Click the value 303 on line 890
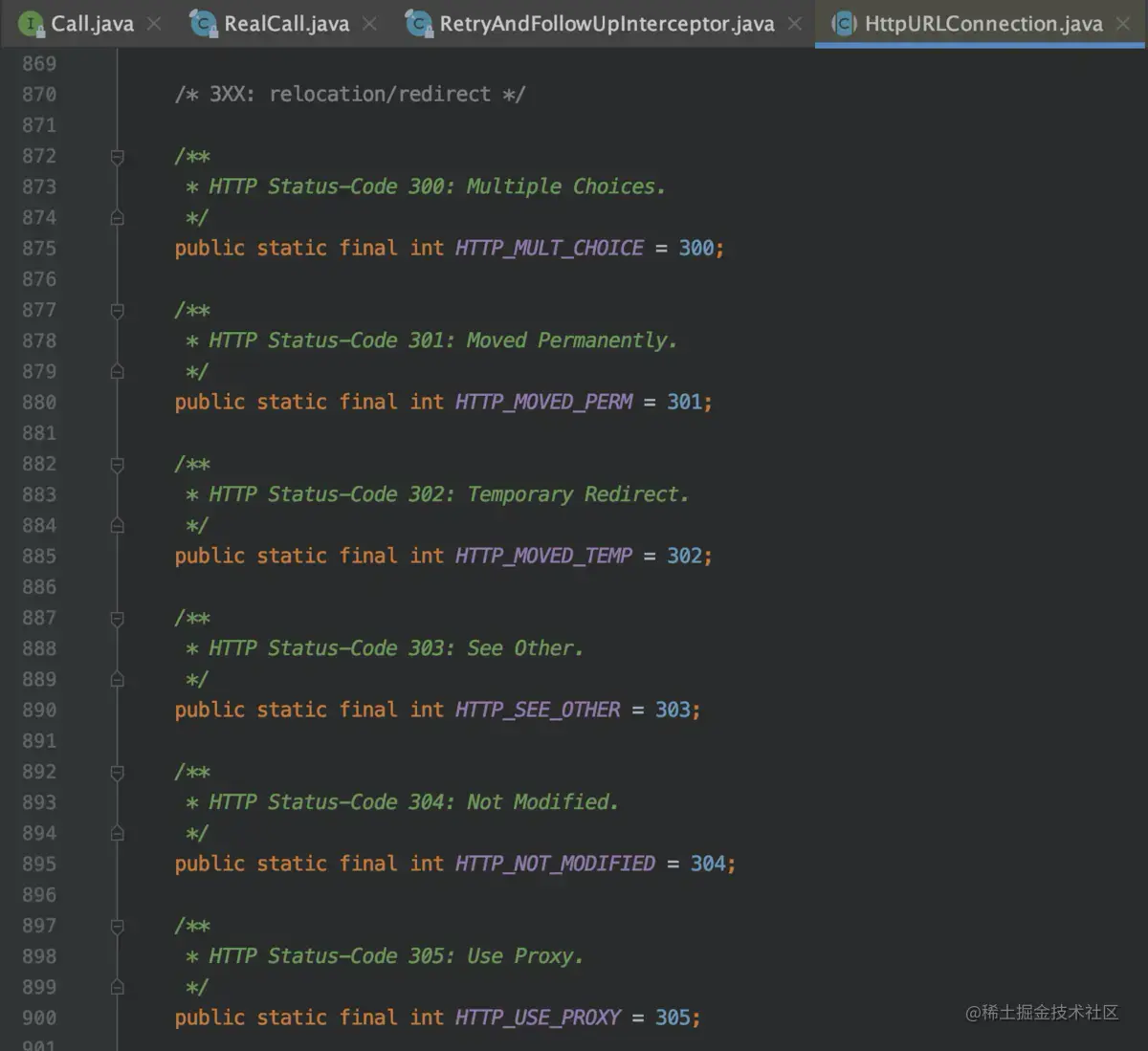Screen dimensions: 1148x1051 (x=673, y=710)
